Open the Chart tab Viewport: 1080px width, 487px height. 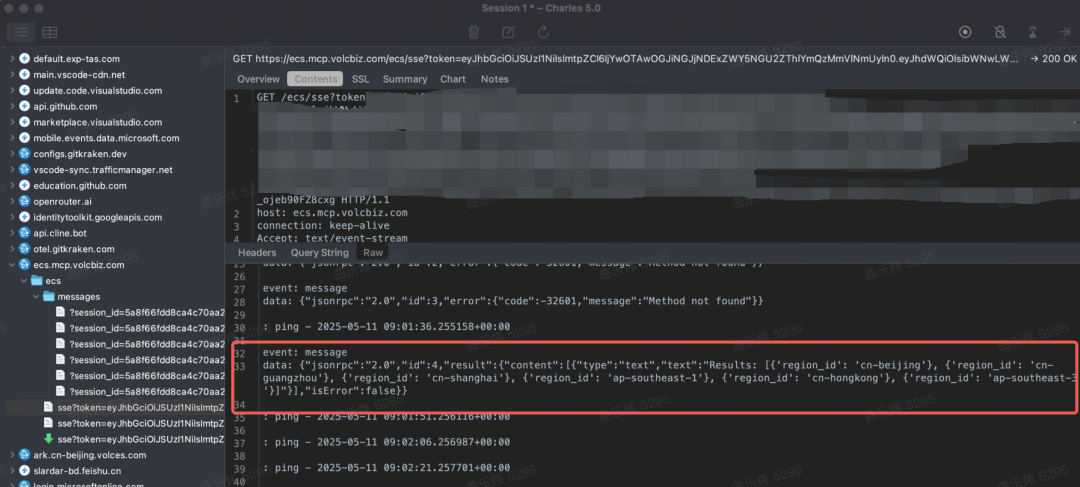pyautogui.click(x=453, y=79)
